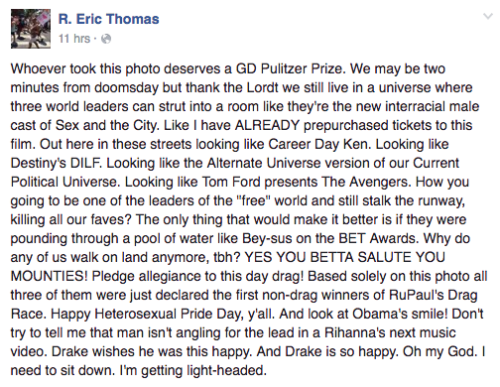Open the post options chevron menu

(x=488, y=16)
